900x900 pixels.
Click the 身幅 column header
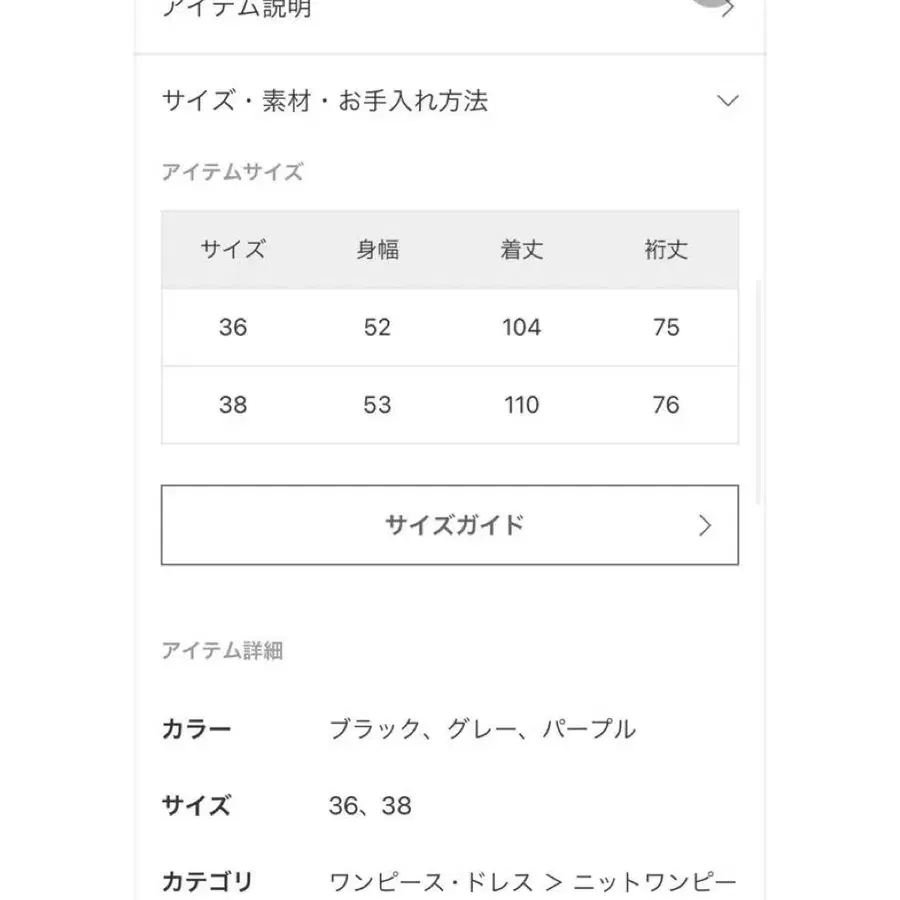coord(378,250)
